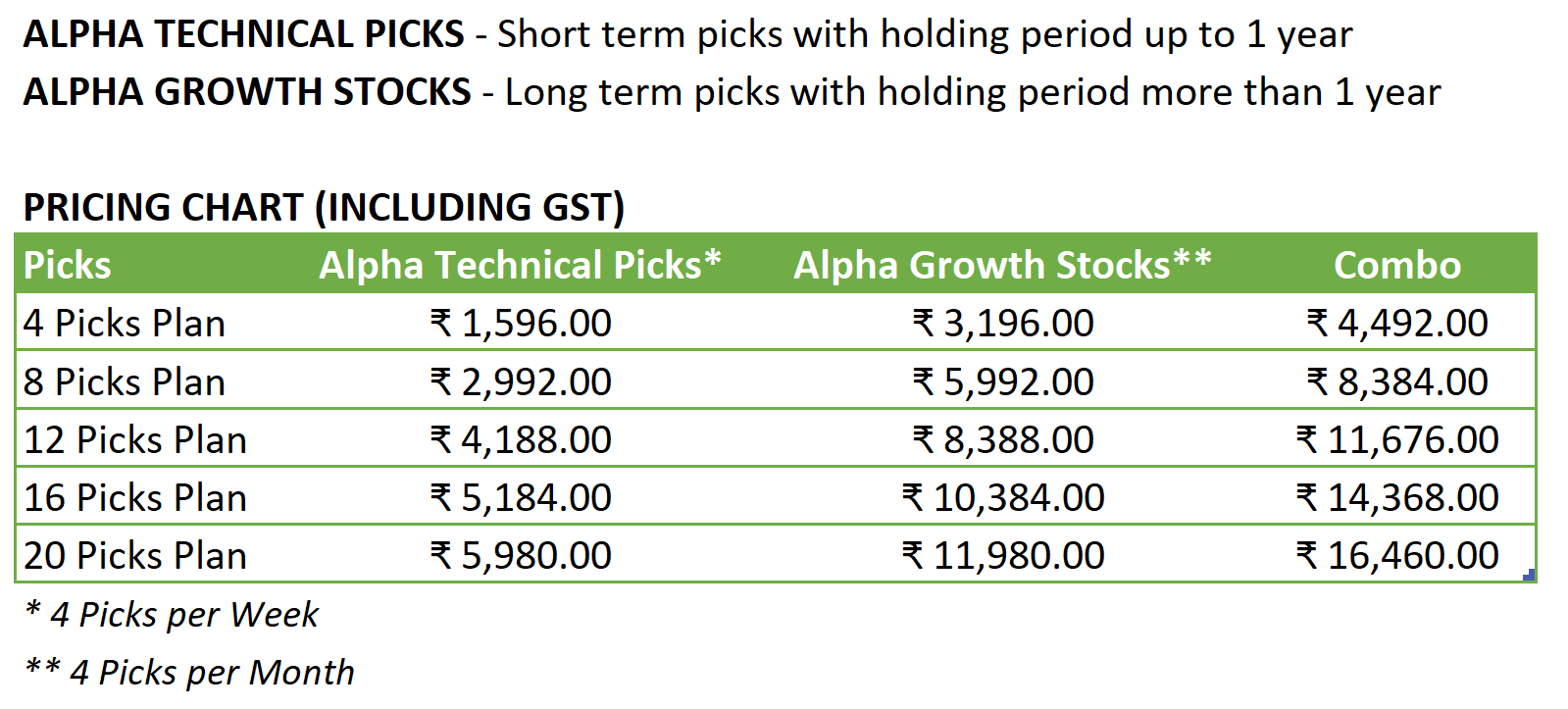Click the '* 4 Picks per Week' footnote
1568x709 pixels.
click(x=172, y=615)
